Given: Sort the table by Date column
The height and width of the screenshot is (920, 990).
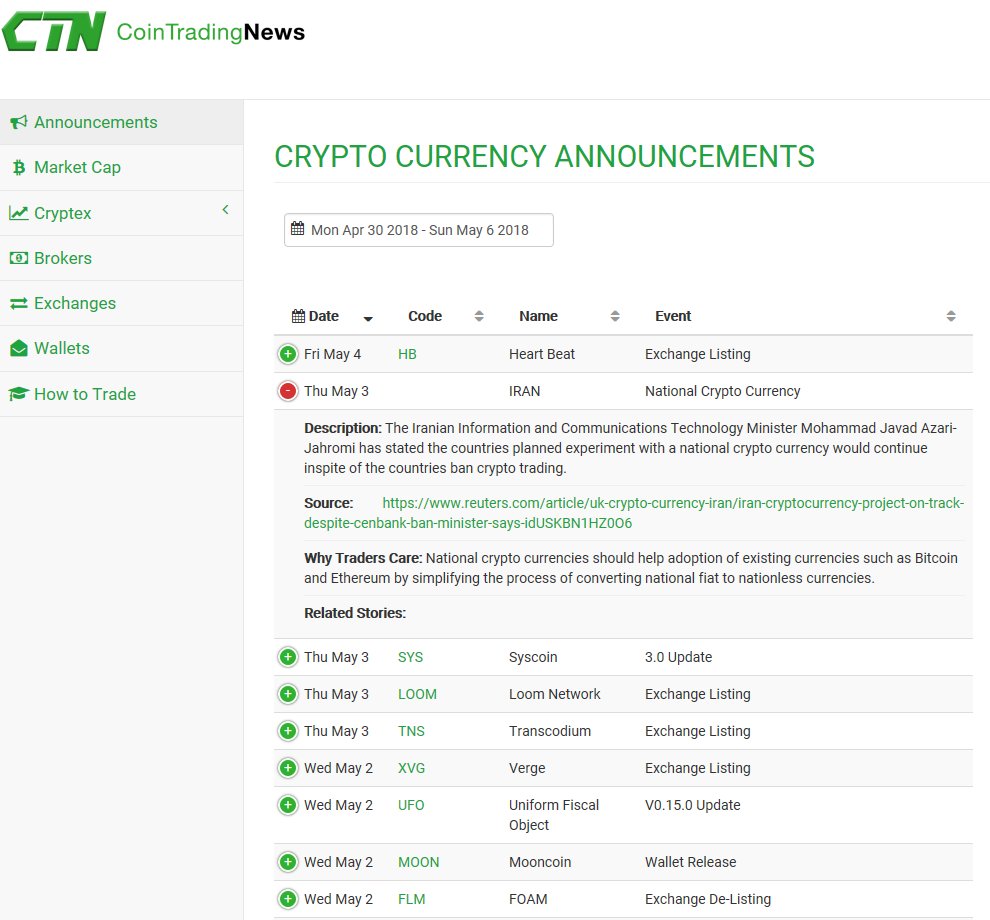Looking at the screenshot, I should 333,316.
